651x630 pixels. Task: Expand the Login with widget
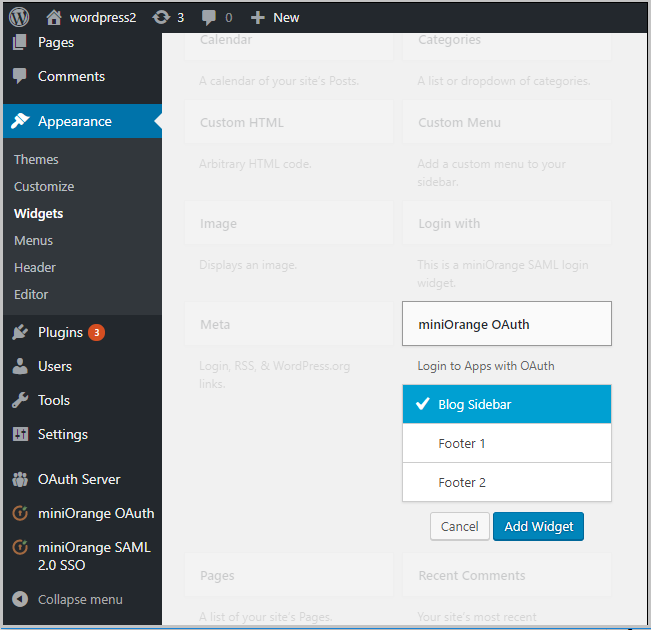pyautogui.click(x=507, y=223)
